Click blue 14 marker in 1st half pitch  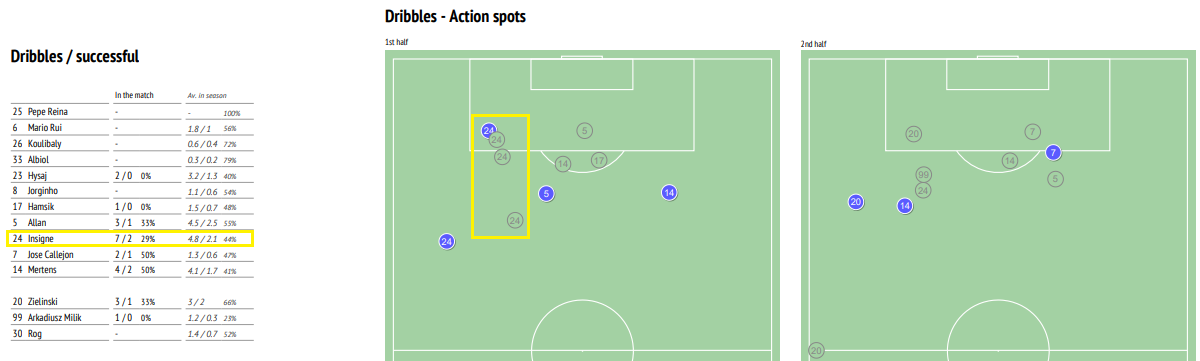coord(669,192)
